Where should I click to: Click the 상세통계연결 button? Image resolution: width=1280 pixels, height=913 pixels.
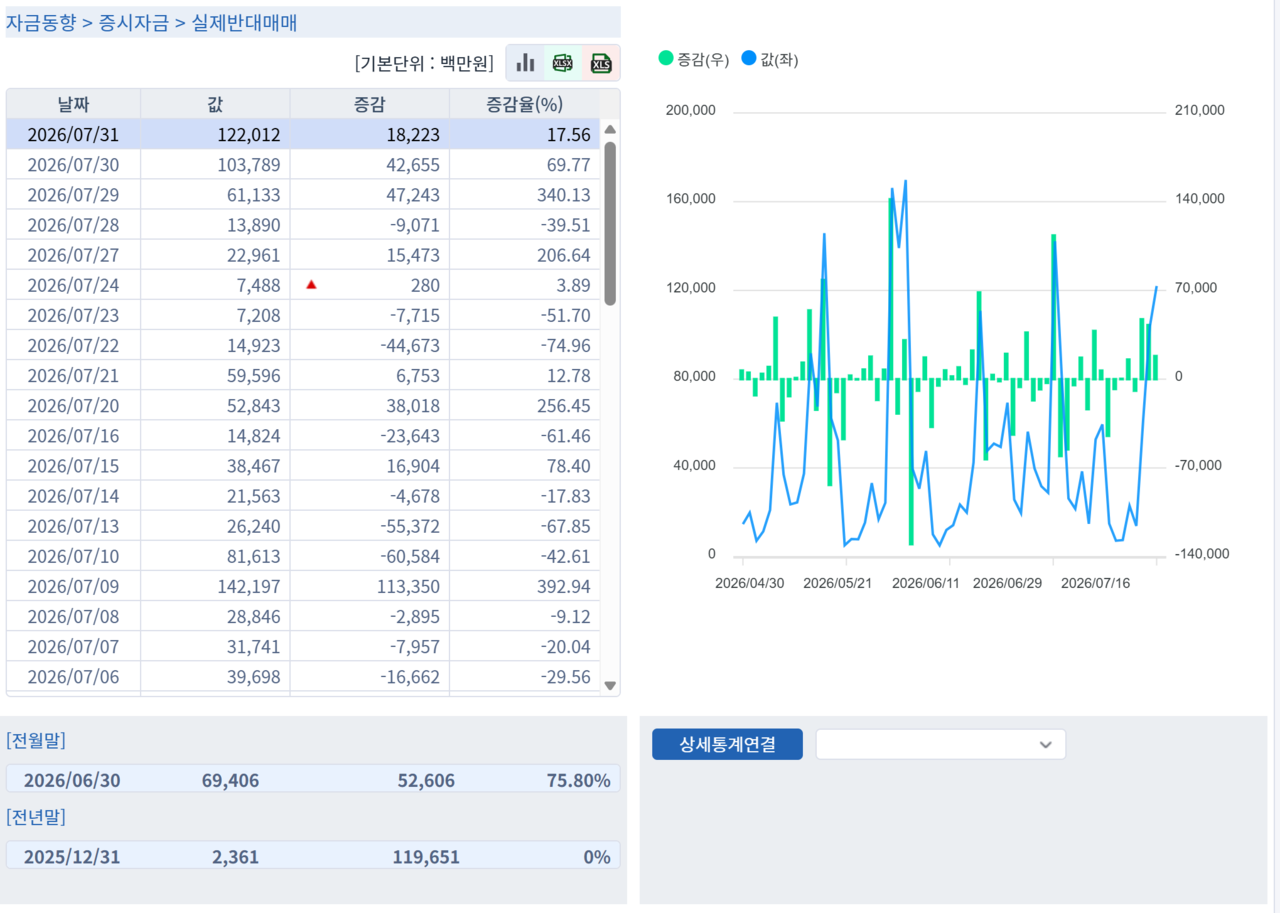point(727,744)
